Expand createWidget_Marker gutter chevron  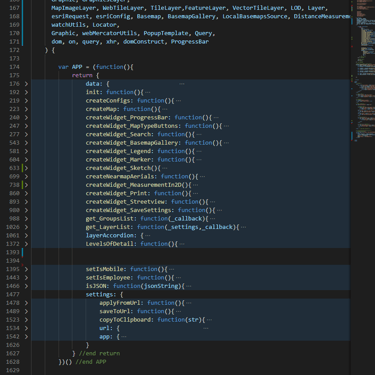pos(26,160)
